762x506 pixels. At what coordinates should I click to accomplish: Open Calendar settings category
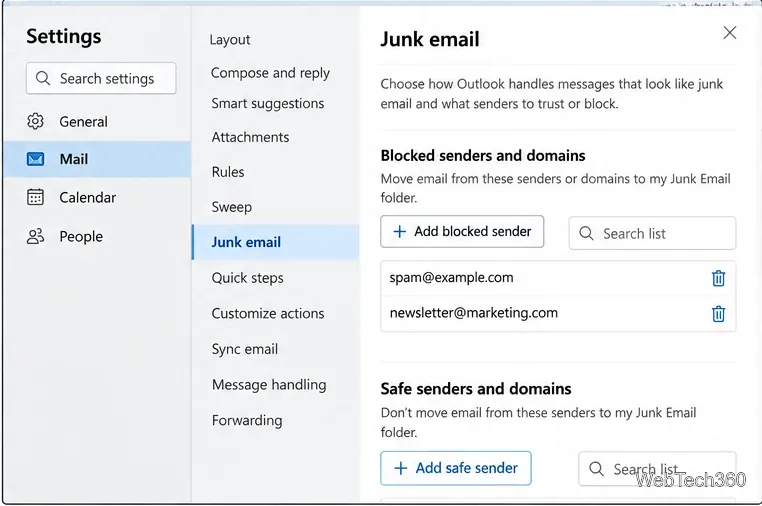tap(97, 197)
